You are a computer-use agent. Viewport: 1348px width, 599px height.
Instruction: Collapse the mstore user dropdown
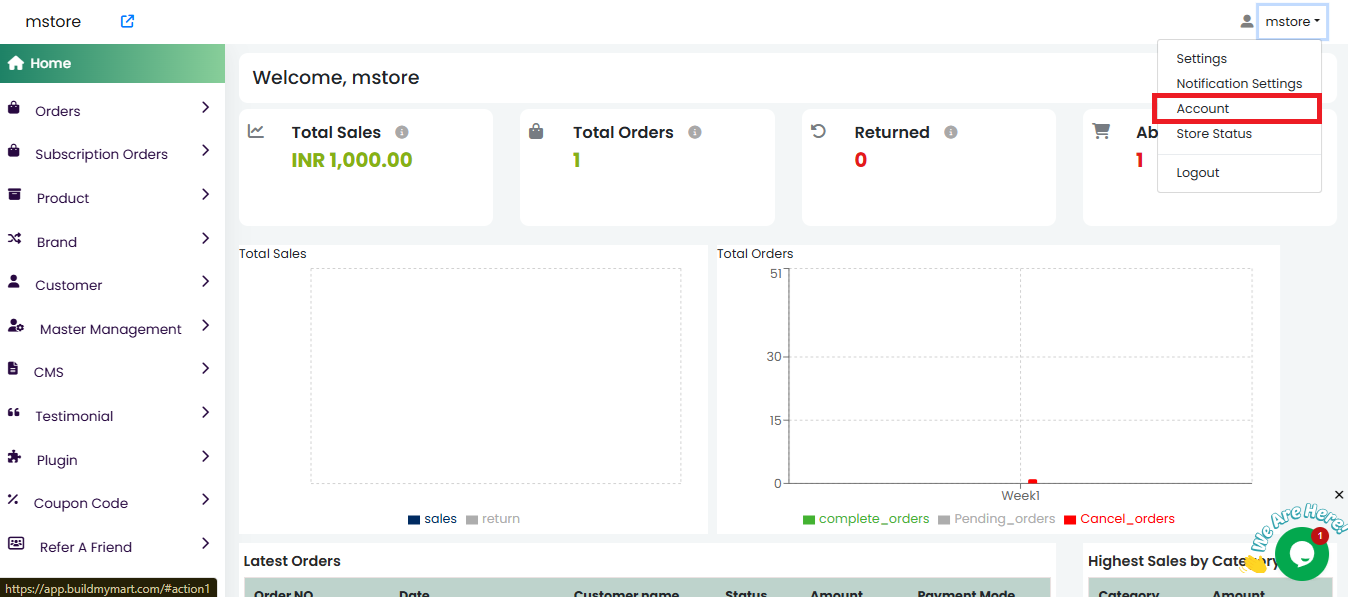point(1292,21)
